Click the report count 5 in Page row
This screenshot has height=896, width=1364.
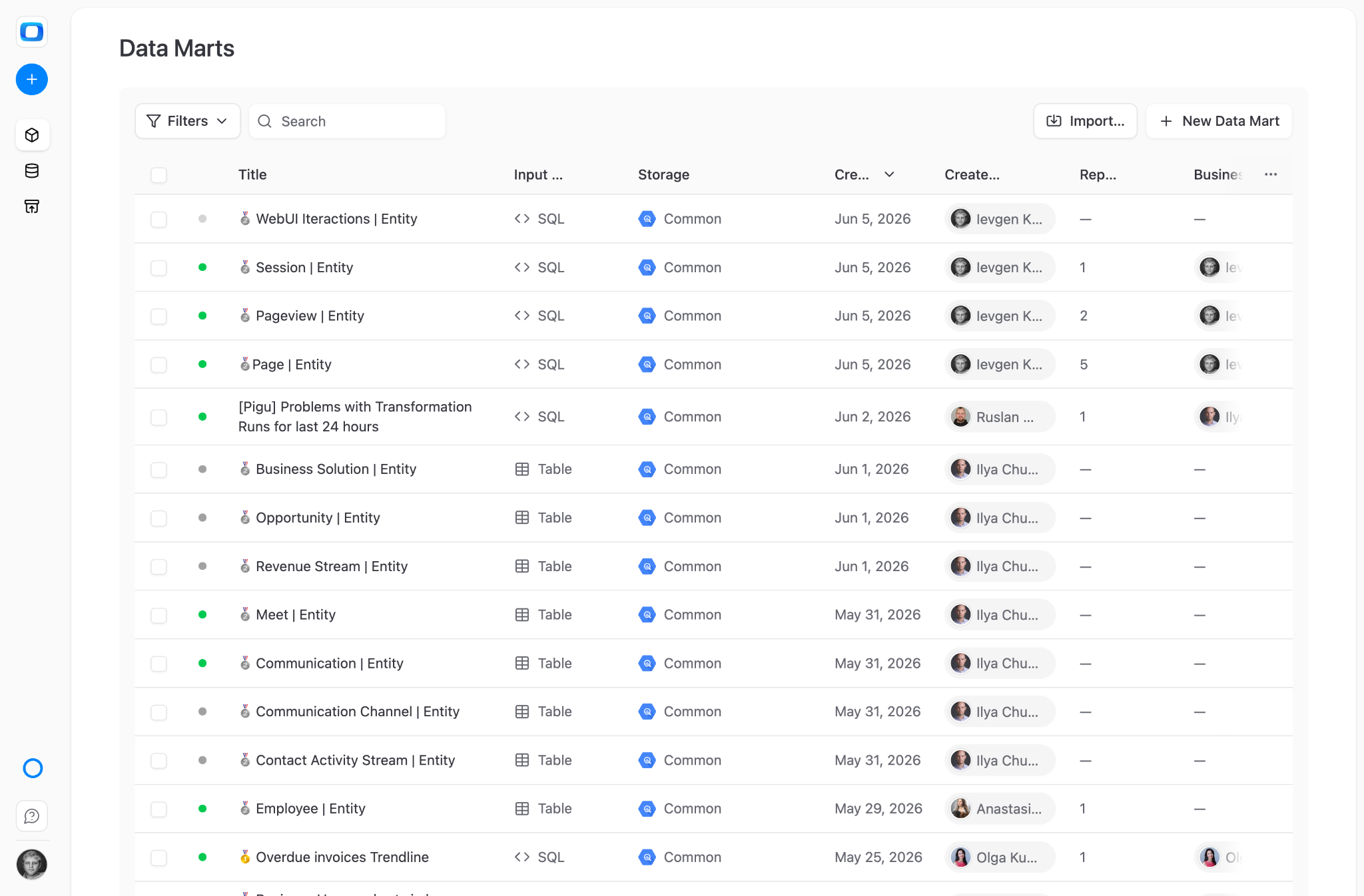1084,364
